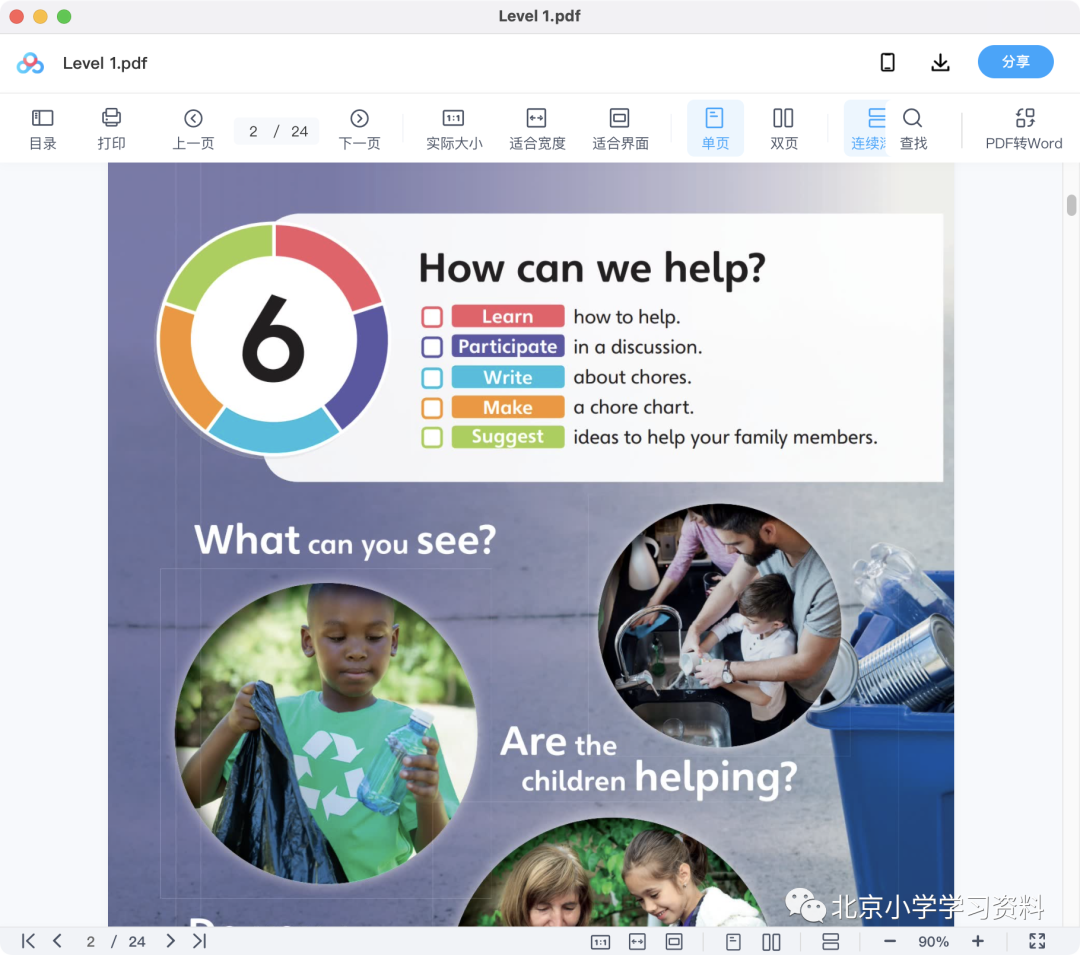Click the blue Write label
The height and width of the screenshot is (955, 1080).
(x=508, y=377)
